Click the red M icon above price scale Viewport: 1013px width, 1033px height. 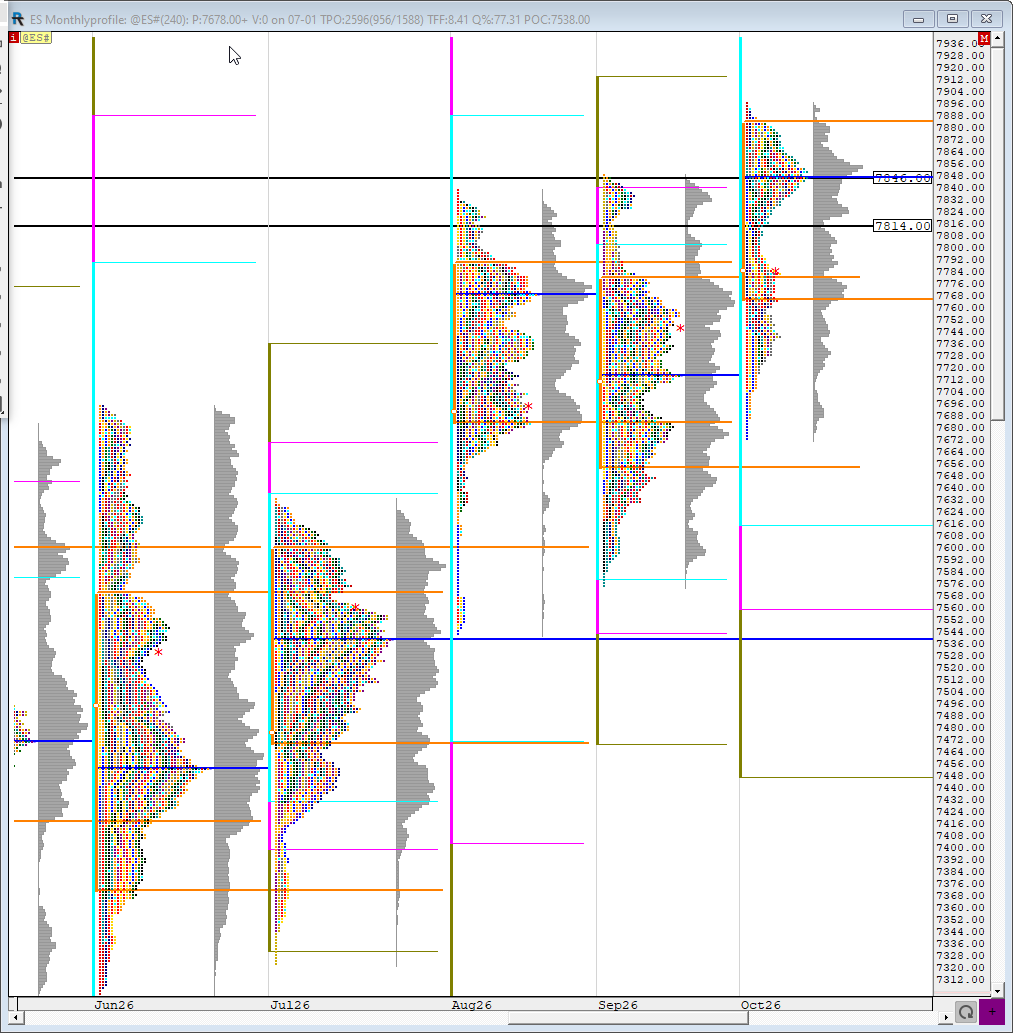pyautogui.click(x=984, y=39)
